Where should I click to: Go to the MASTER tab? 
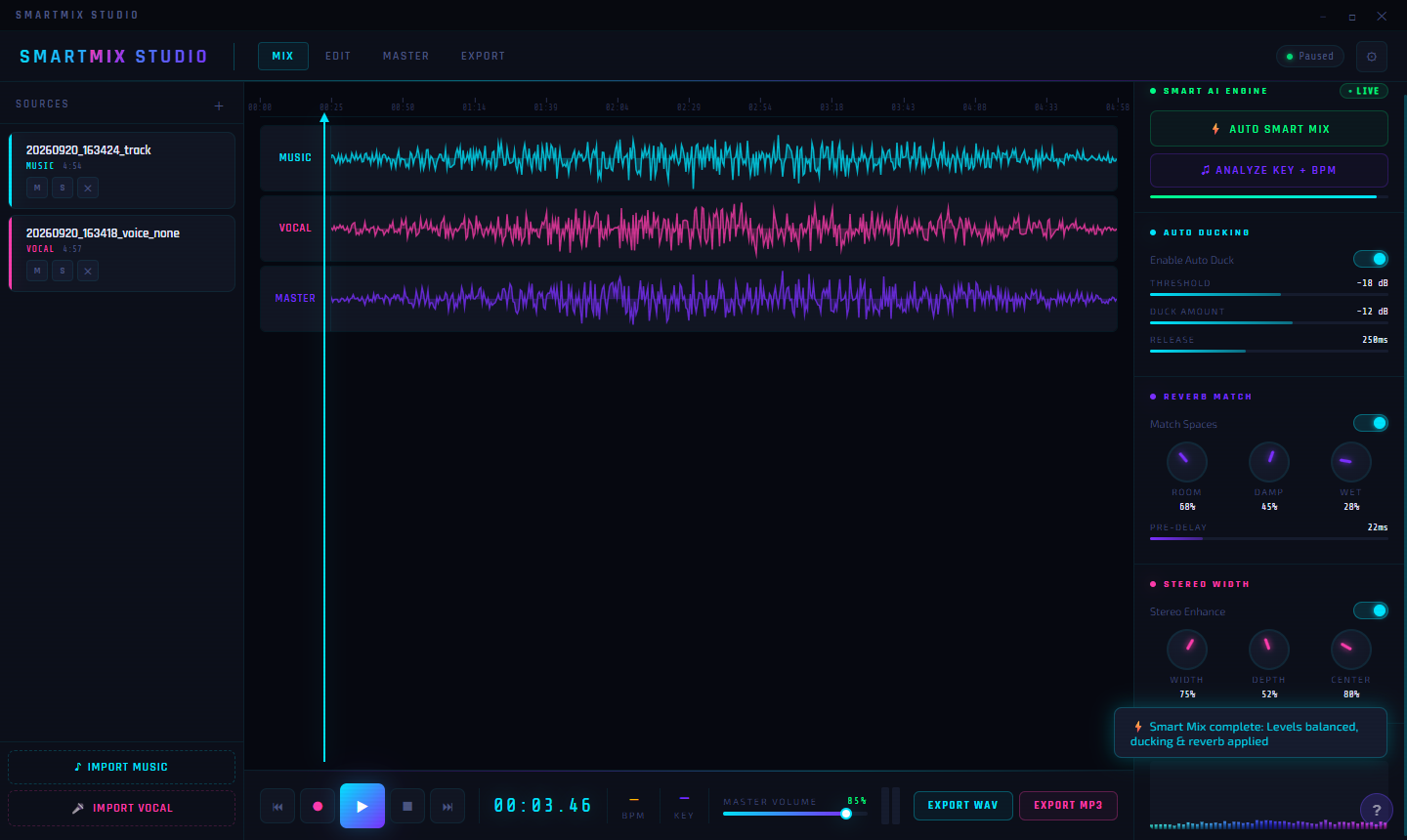(x=405, y=56)
